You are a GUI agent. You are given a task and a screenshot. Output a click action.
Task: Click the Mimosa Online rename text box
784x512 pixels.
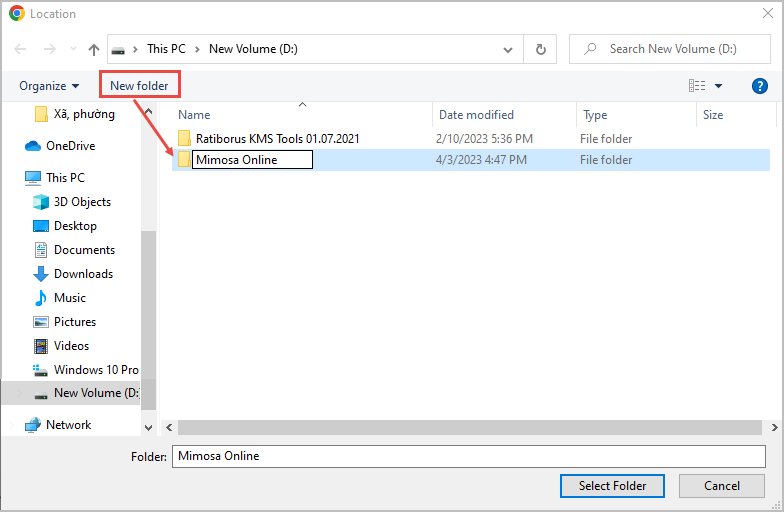pyautogui.click(x=252, y=160)
